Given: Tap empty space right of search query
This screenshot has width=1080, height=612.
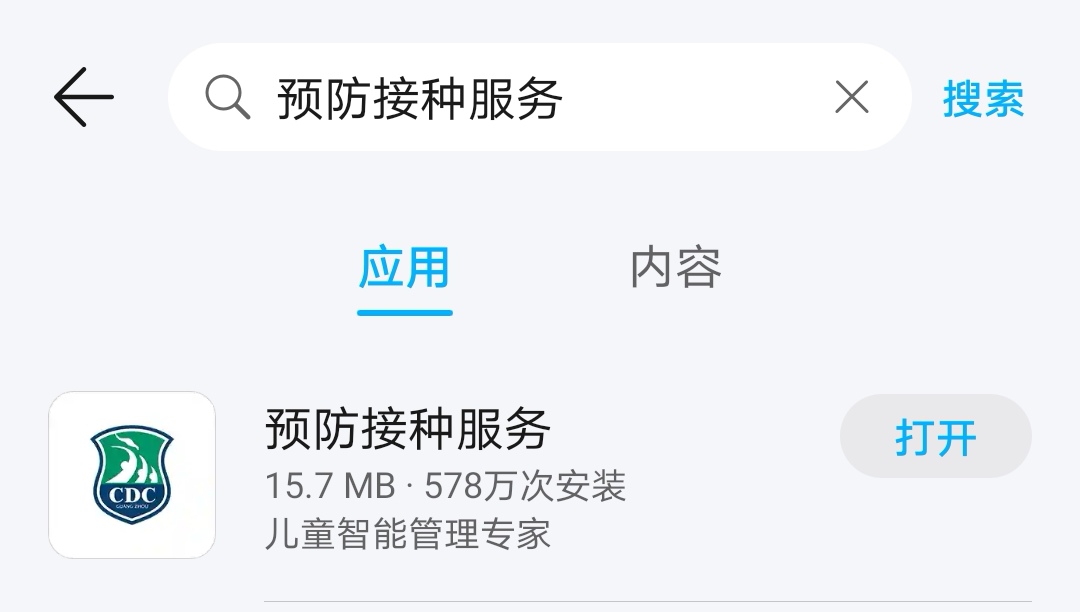Looking at the screenshot, I should (x=696, y=97).
